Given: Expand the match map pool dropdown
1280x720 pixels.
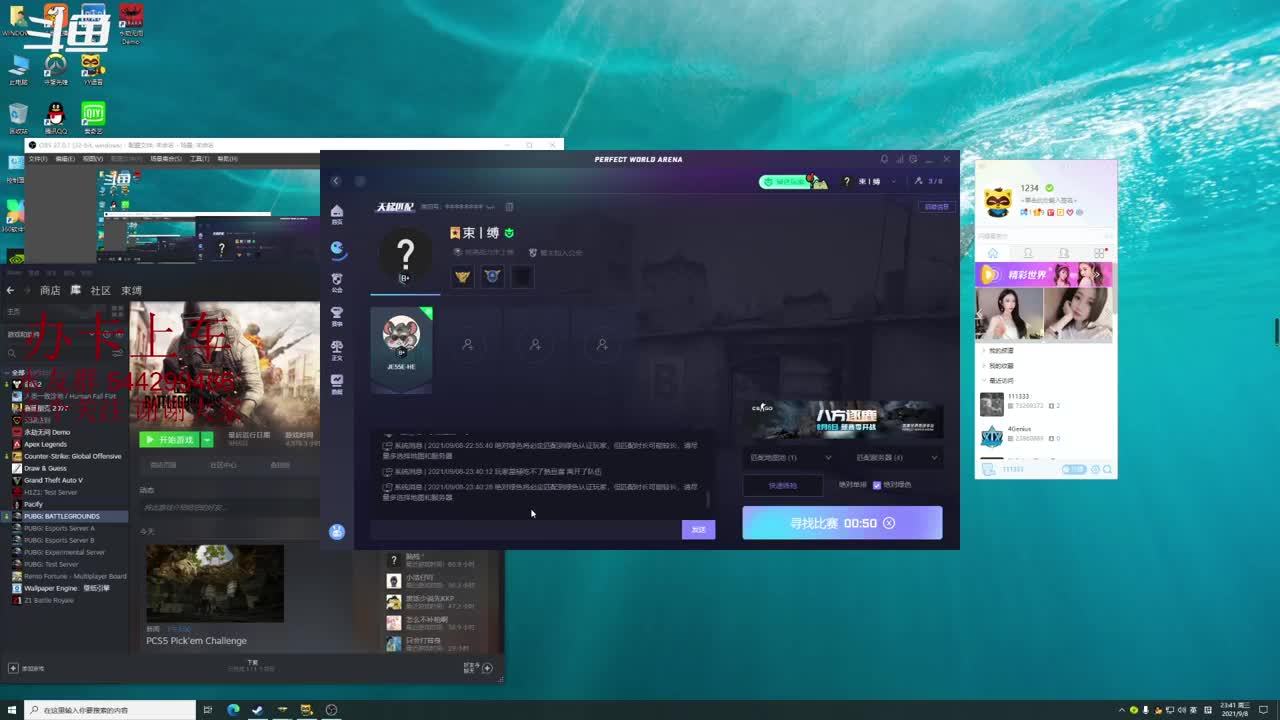Looking at the screenshot, I should (790, 458).
